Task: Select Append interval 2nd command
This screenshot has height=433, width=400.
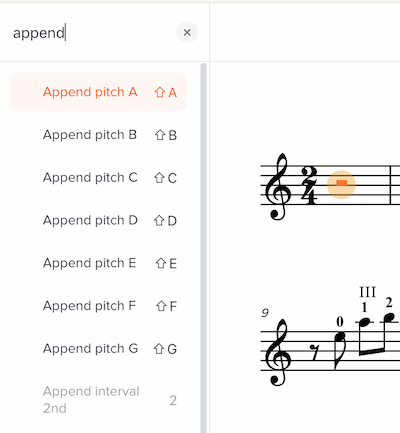Action: coord(99,400)
